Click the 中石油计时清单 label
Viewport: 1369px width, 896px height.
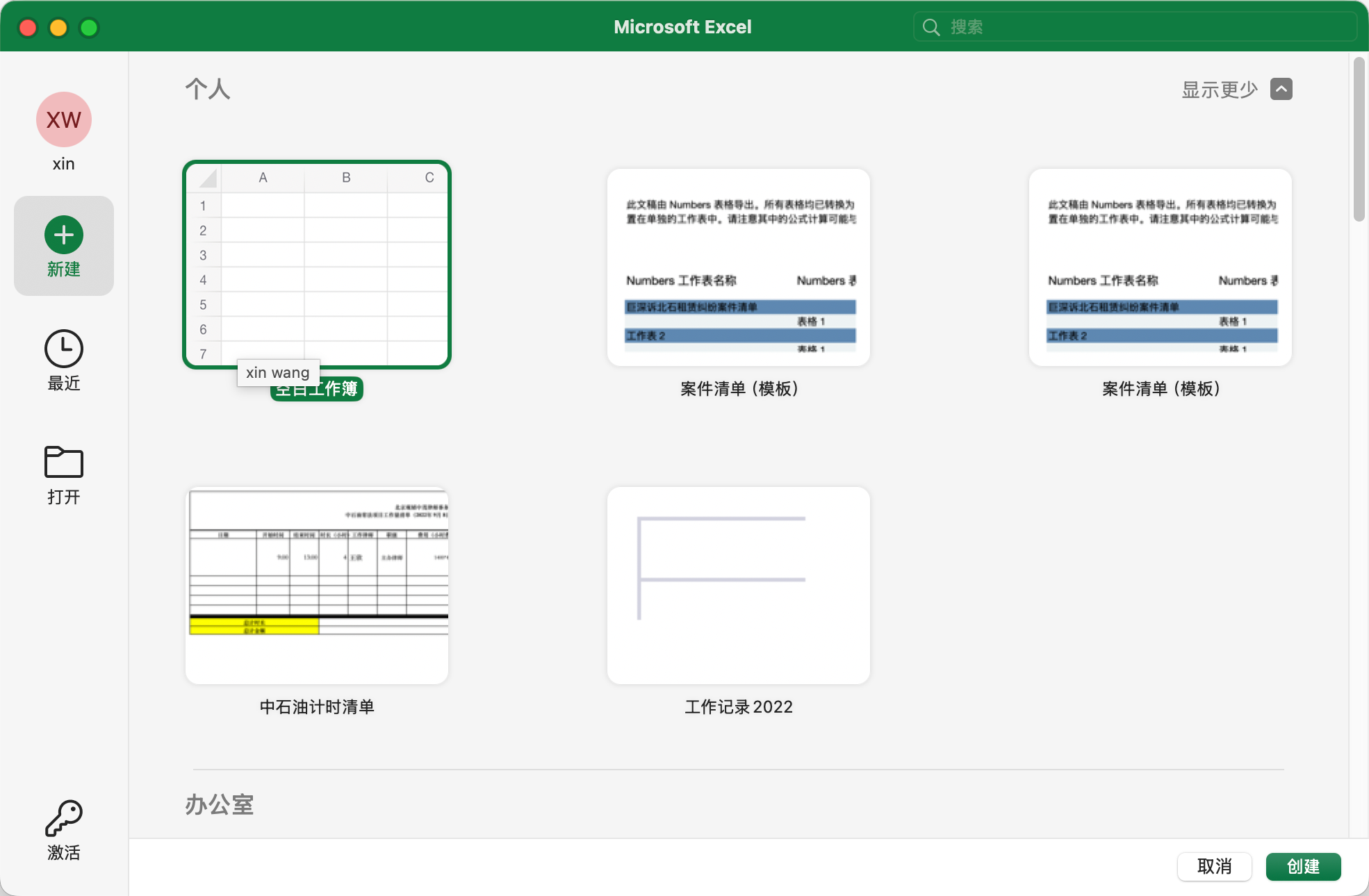pos(317,707)
